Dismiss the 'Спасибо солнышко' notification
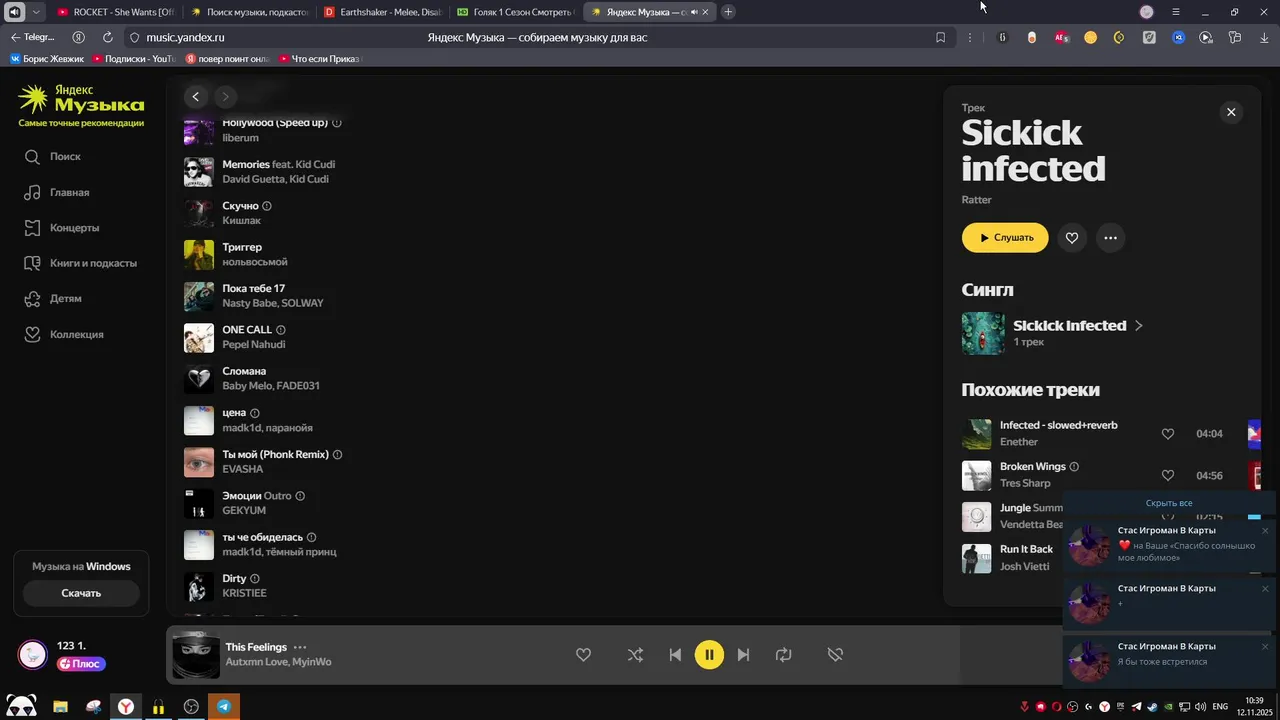 (x=1265, y=531)
